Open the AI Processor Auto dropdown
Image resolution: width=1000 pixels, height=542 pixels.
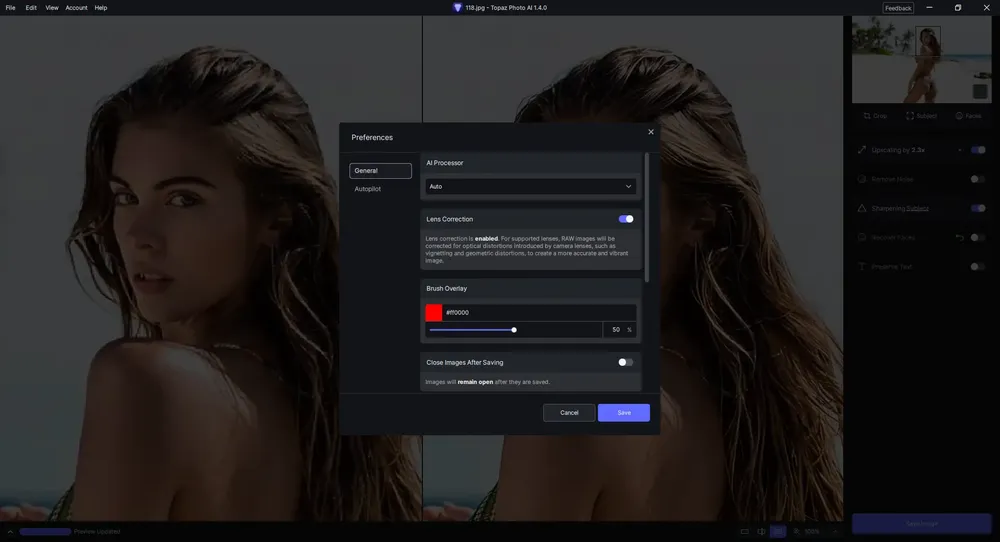coord(531,186)
